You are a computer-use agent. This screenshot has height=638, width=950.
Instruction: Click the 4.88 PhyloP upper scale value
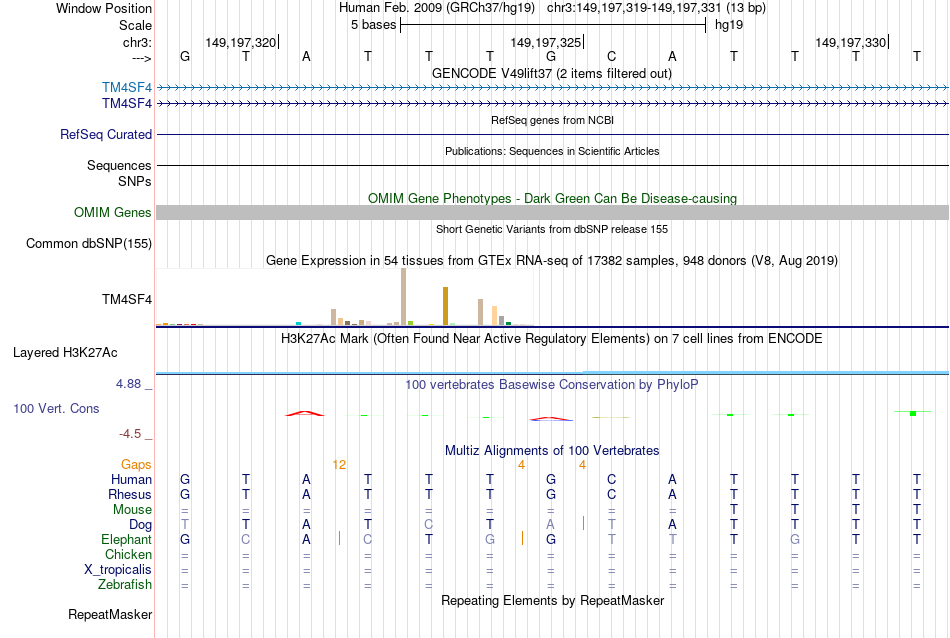128,384
